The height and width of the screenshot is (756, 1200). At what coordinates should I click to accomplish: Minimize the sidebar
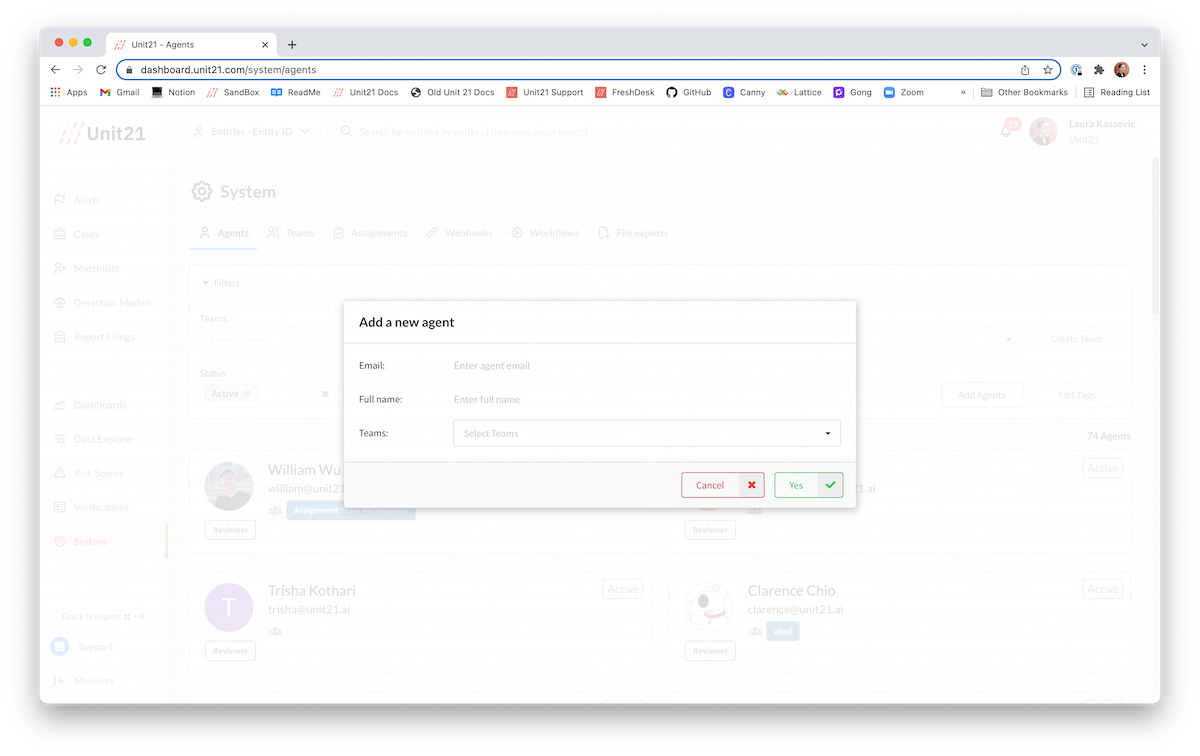(85, 681)
